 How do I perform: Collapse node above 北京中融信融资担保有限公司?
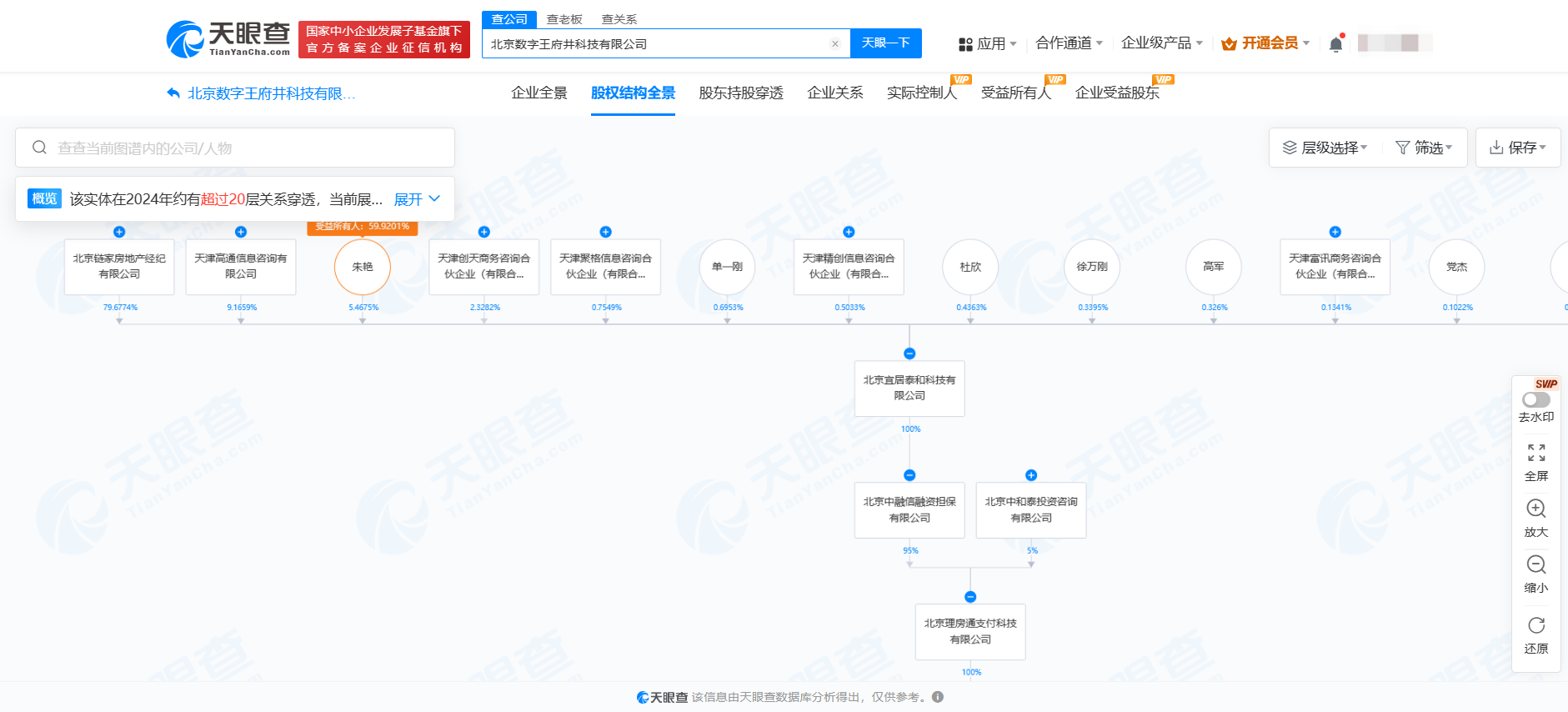[x=909, y=475]
